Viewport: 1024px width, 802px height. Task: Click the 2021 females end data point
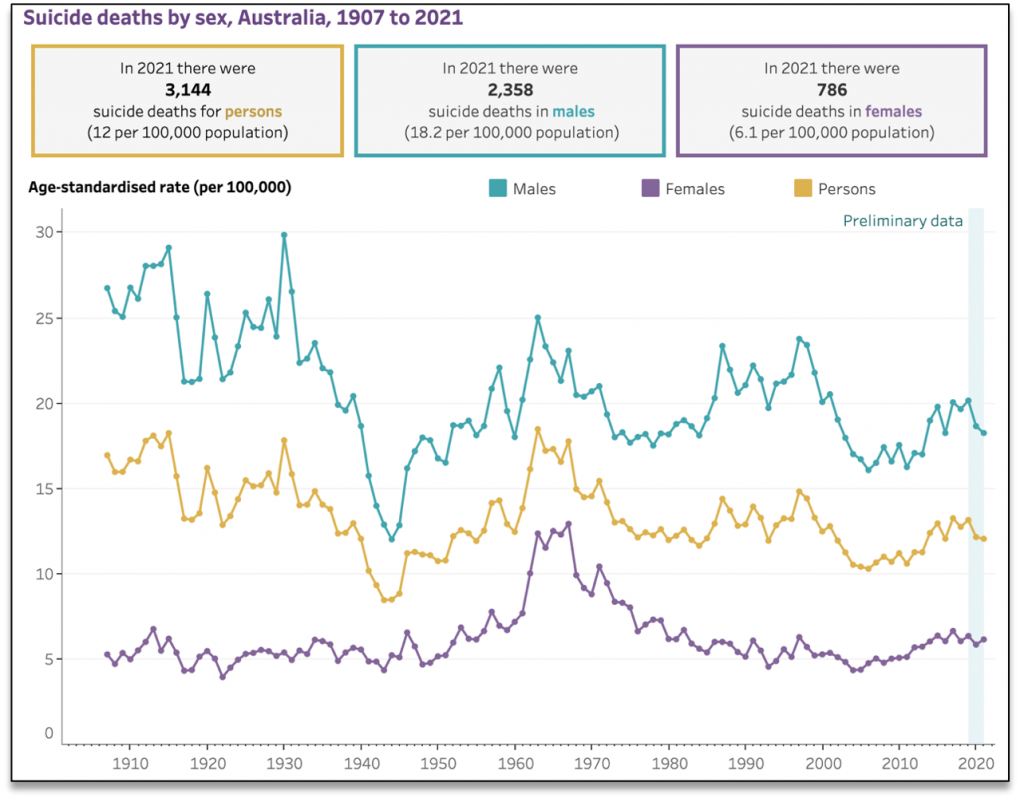[x=984, y=640]
